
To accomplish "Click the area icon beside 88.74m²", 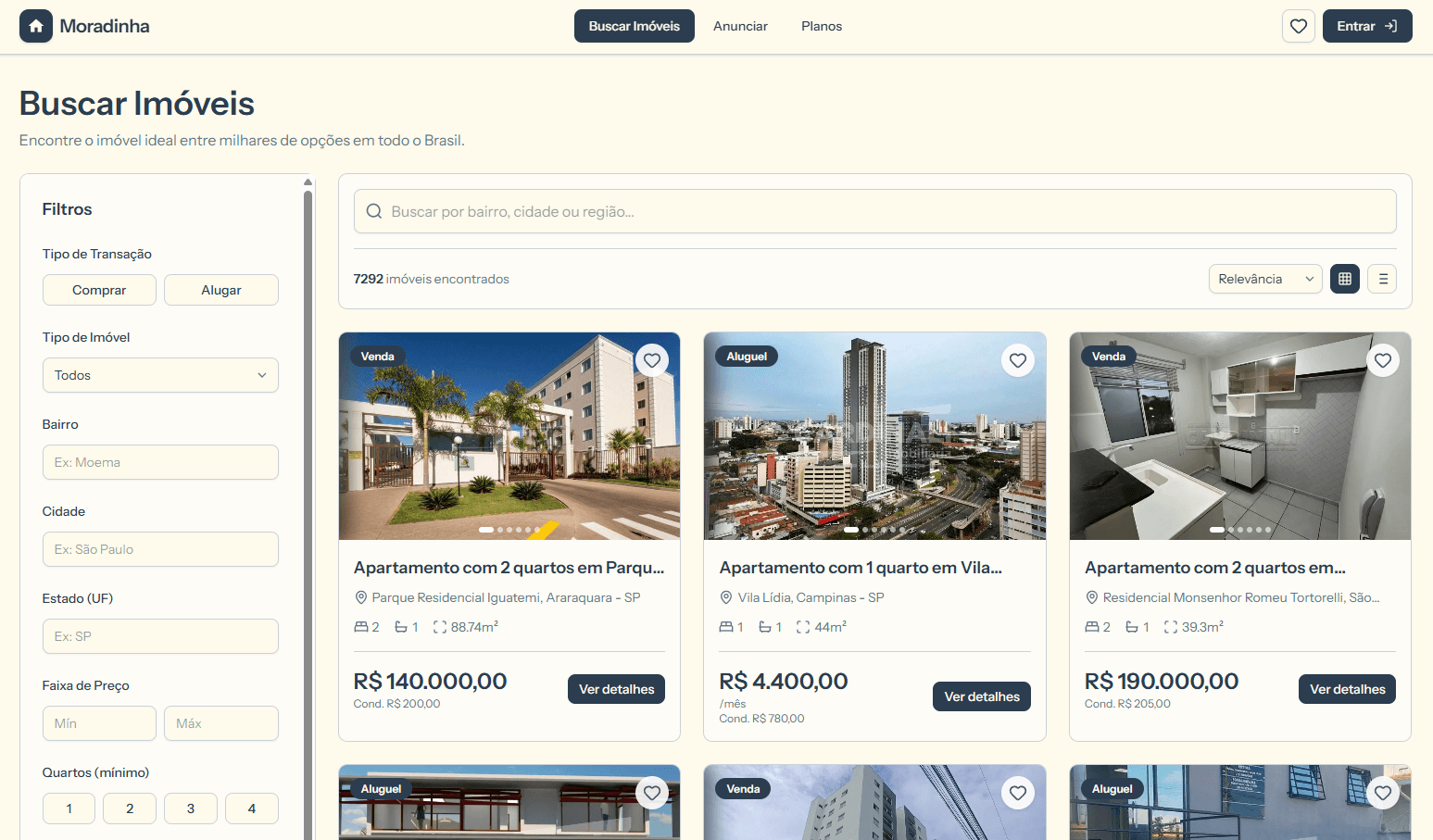I will click(440, 627).
